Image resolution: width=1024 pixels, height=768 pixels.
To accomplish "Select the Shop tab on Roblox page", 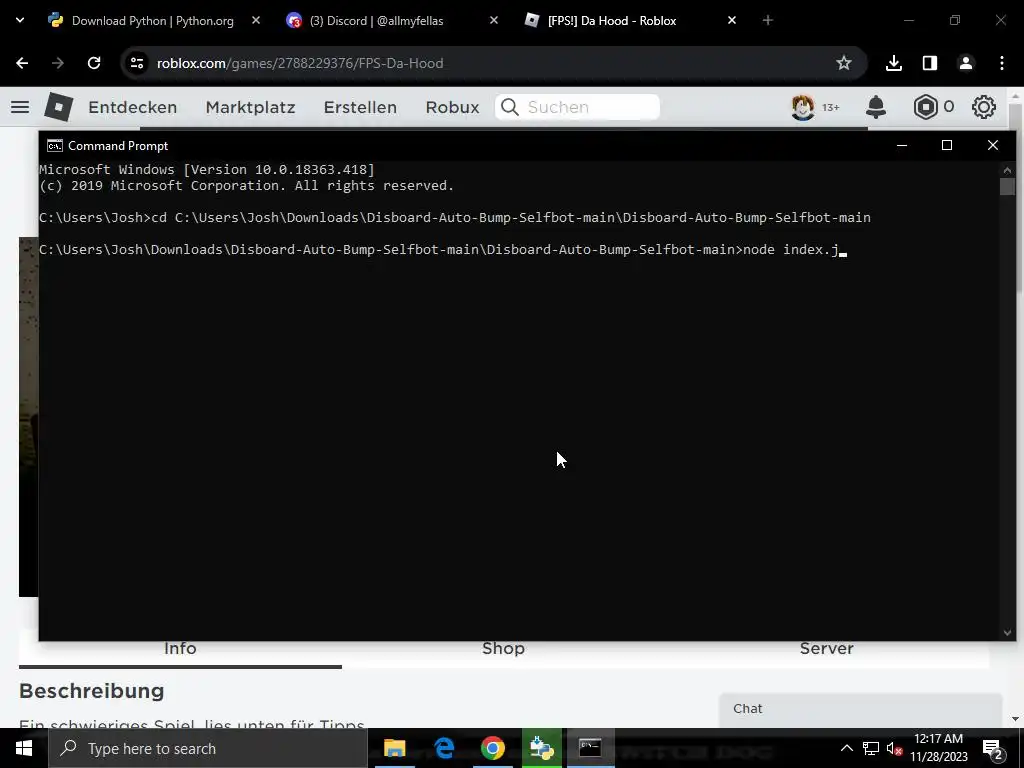I will pos(504,648).
